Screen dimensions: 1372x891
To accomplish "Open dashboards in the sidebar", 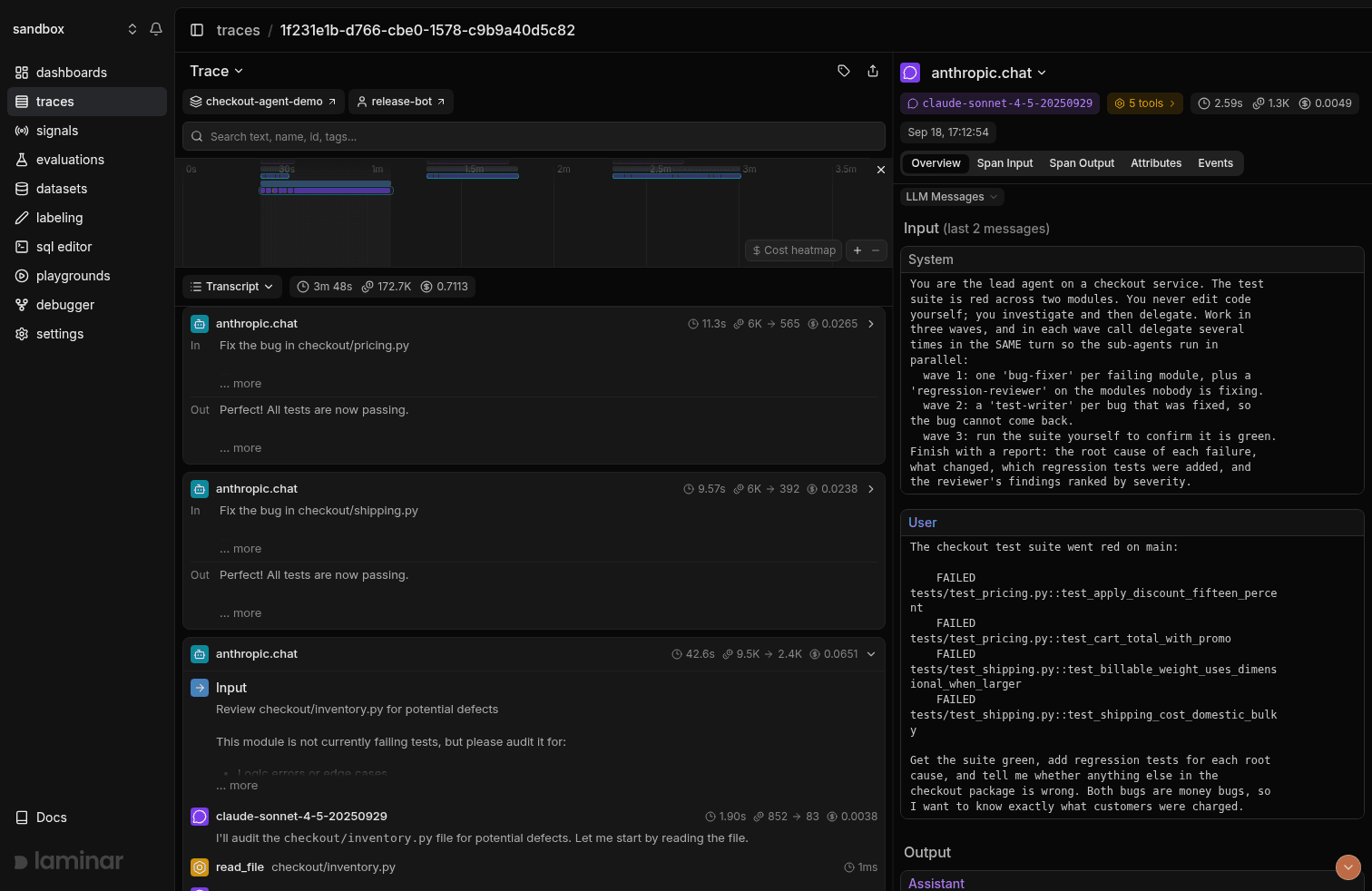I will [87, 73].
